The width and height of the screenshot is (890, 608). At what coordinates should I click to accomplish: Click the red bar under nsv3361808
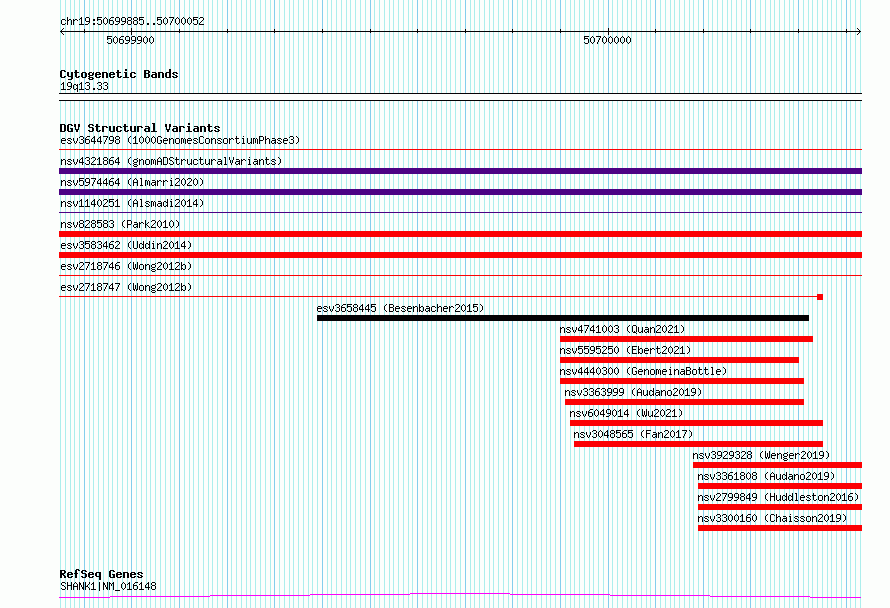point(780,486)
